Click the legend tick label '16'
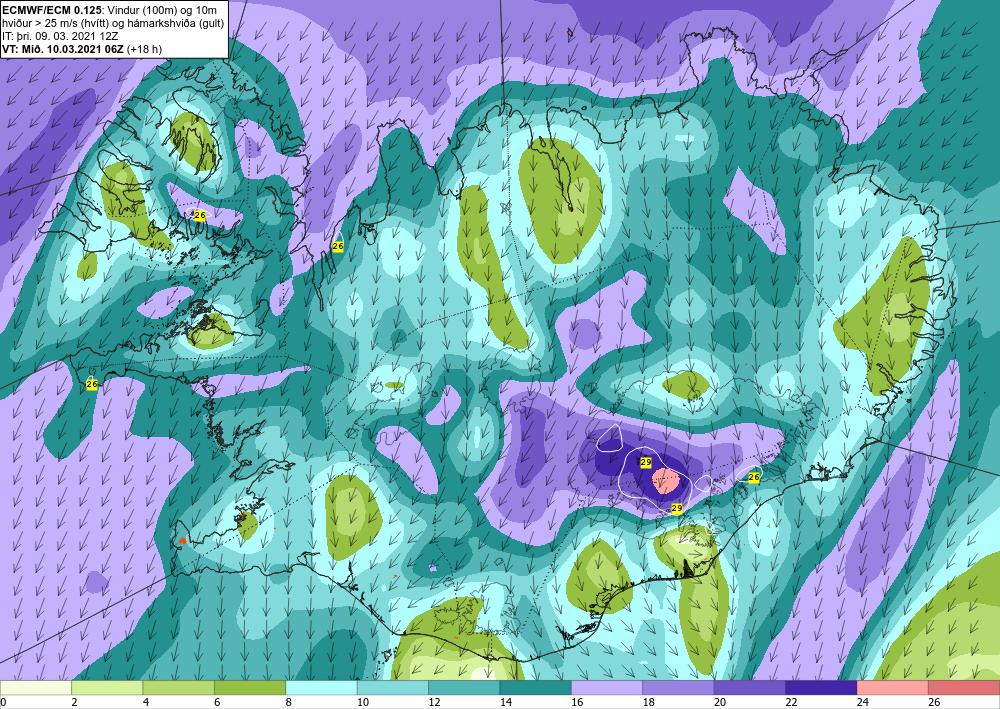This screenshot has height=709, width=1000. coord(577,702)
